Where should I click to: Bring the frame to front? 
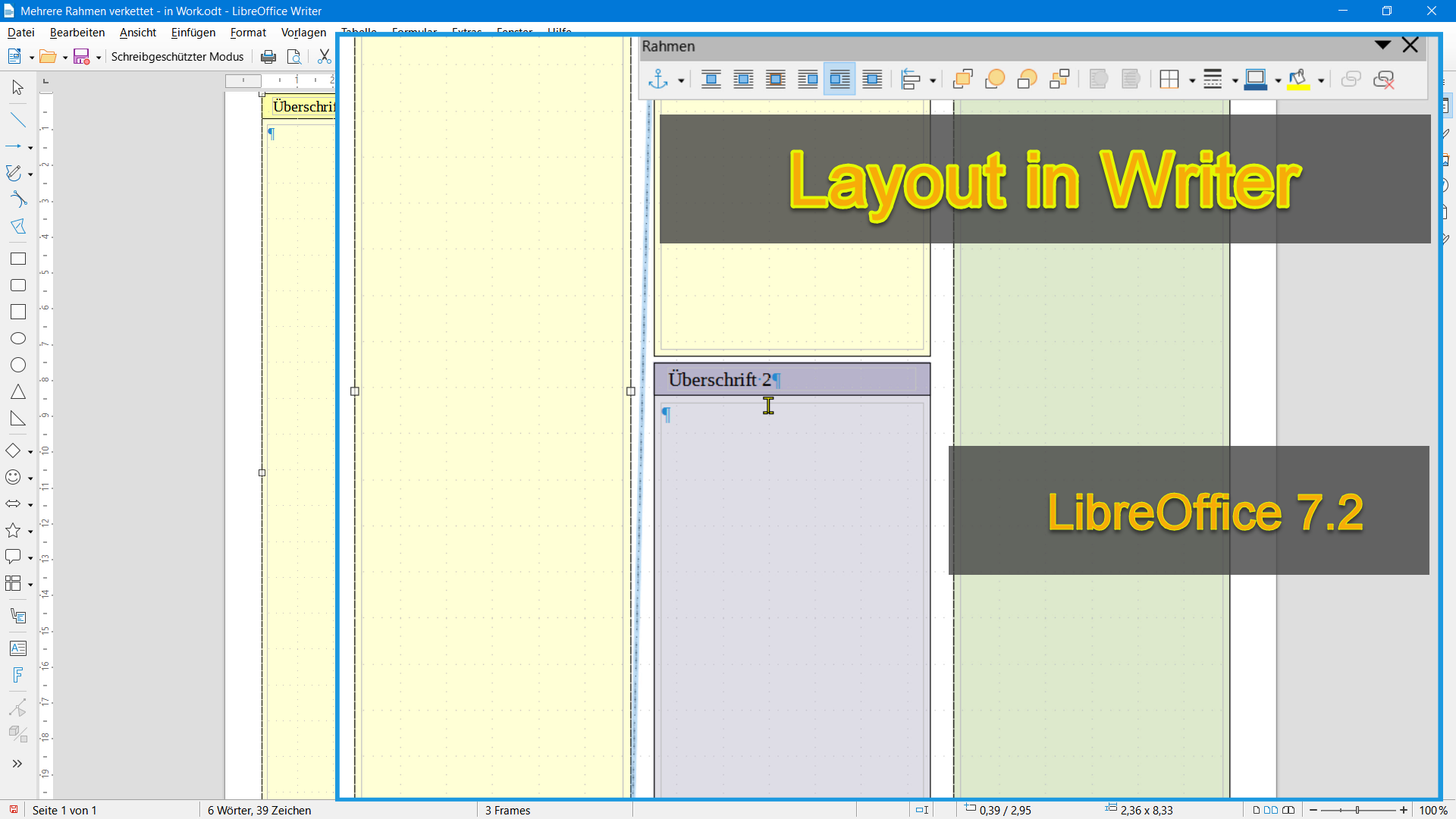click(962, 79)
